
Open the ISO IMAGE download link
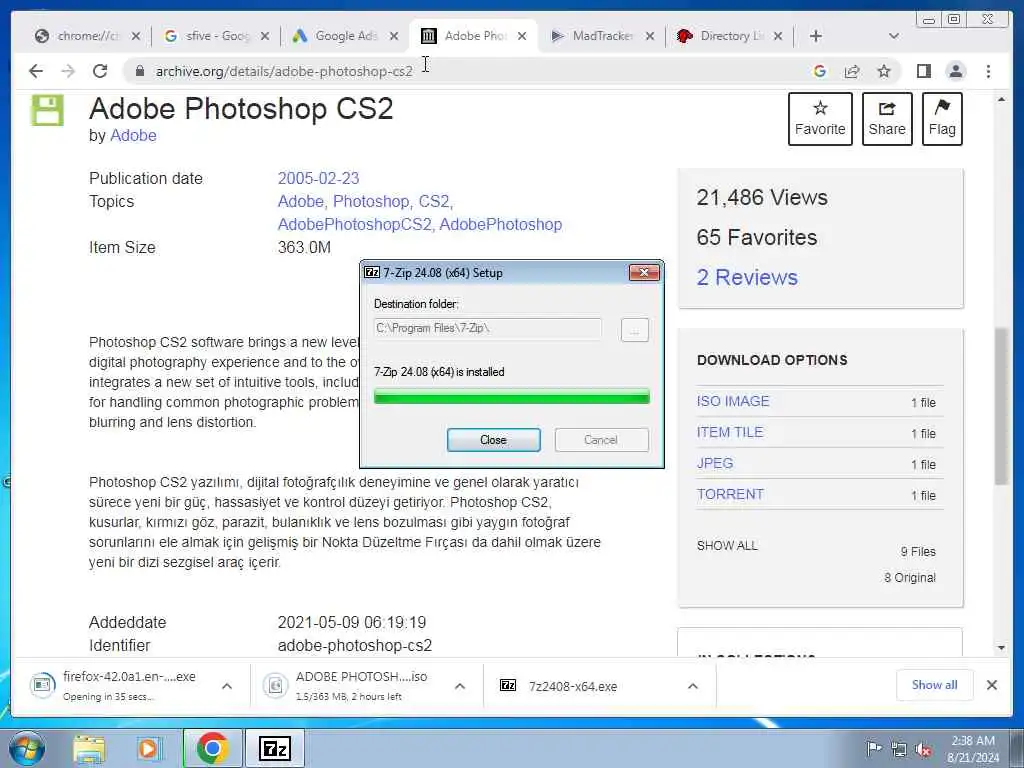(733, 401)
